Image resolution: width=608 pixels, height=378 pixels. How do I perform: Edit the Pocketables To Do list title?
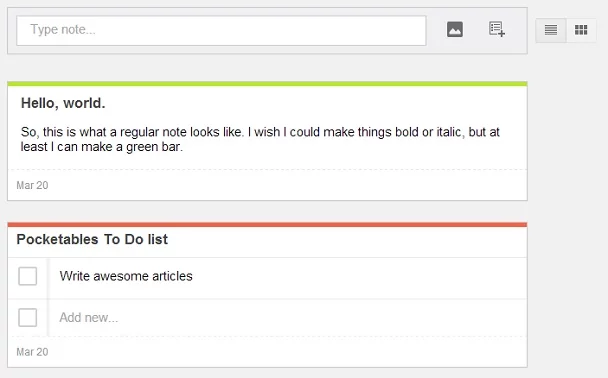(x=92, y=239)
